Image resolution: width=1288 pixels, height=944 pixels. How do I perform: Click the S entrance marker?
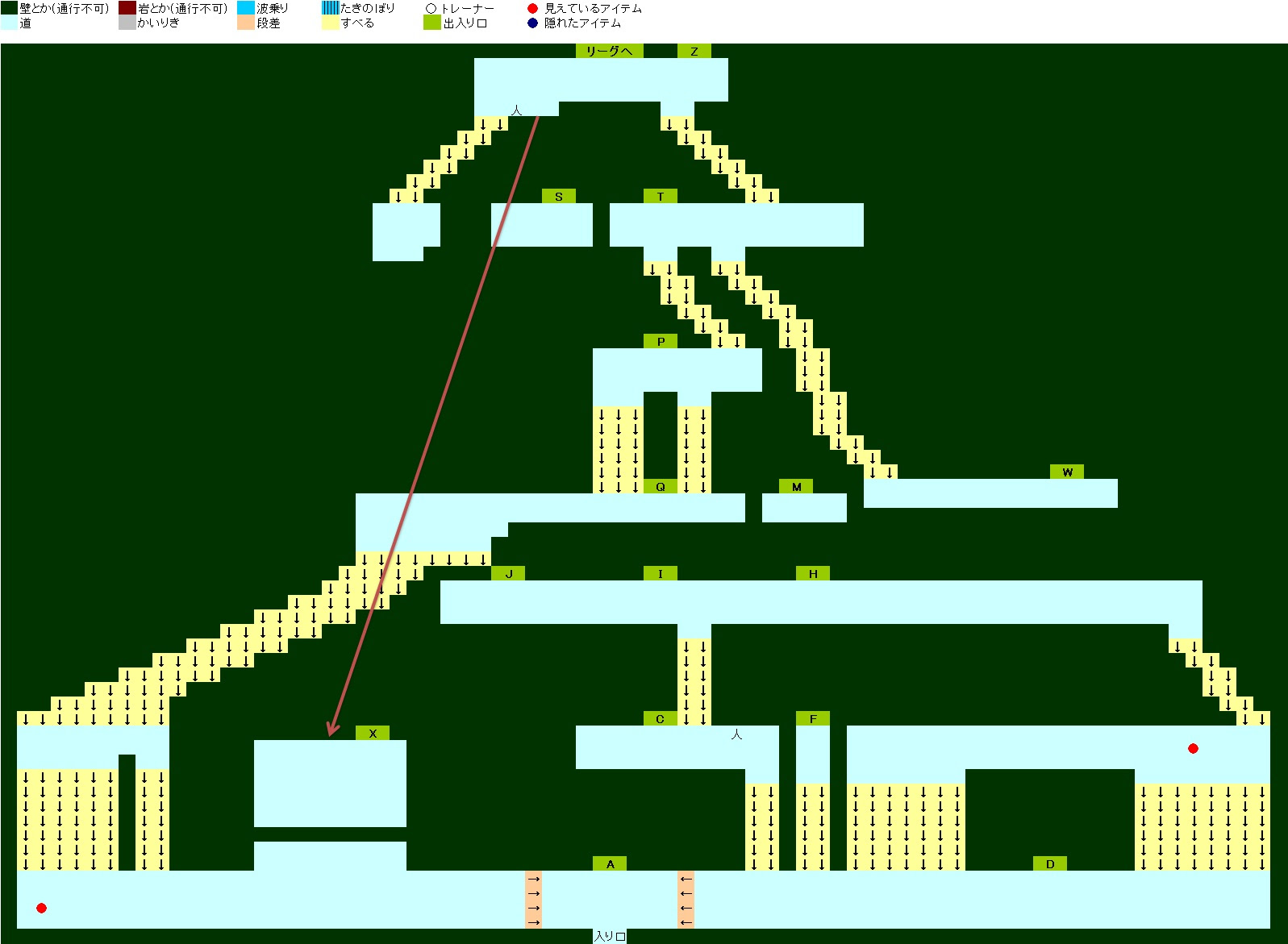pos(559,196)
